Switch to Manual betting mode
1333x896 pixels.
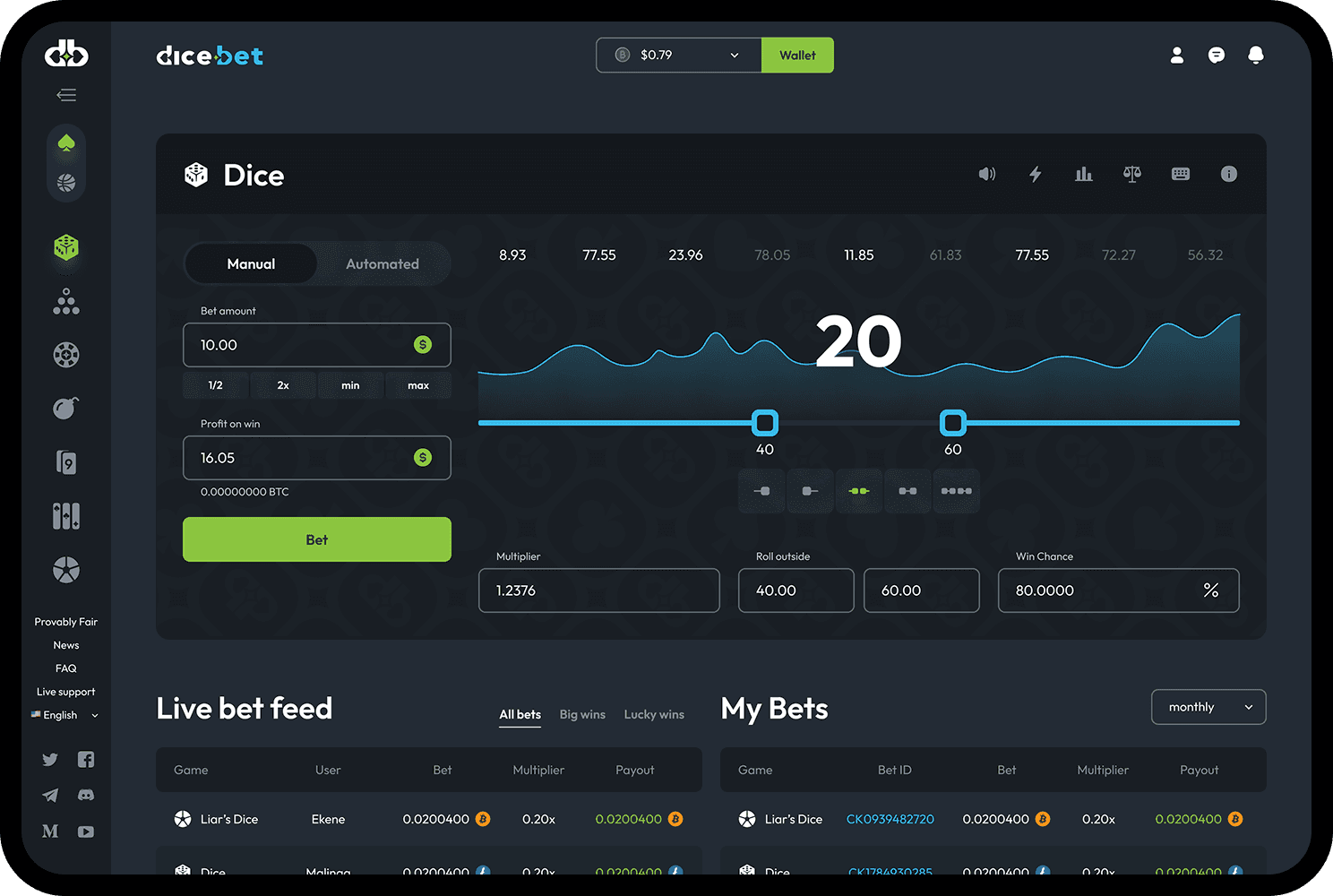tap(251, 263)
